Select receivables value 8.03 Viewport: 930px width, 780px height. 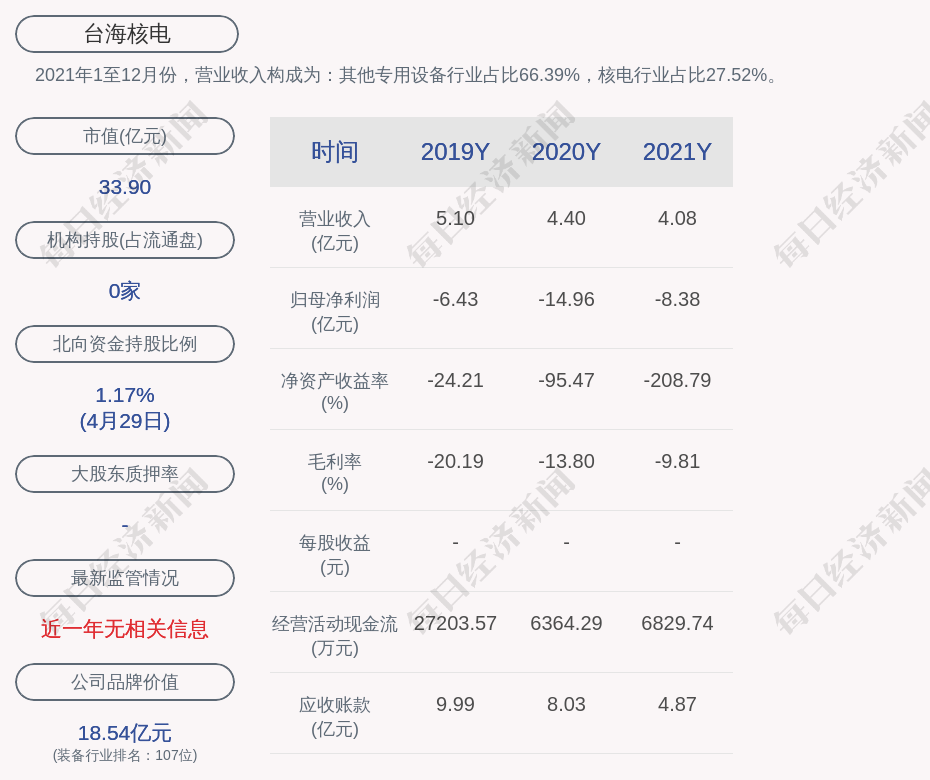[566, 704]
